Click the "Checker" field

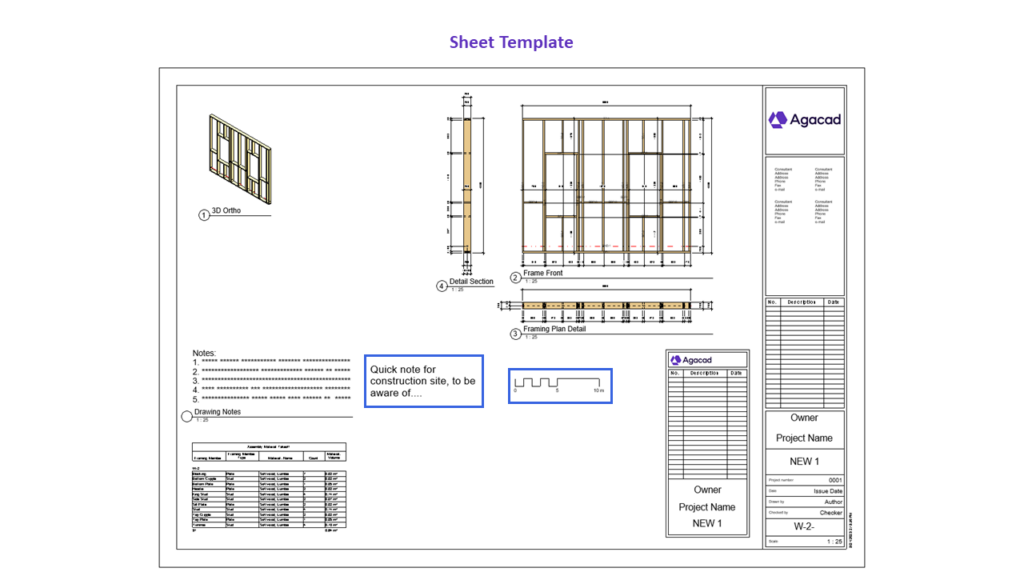coord(831,513)
